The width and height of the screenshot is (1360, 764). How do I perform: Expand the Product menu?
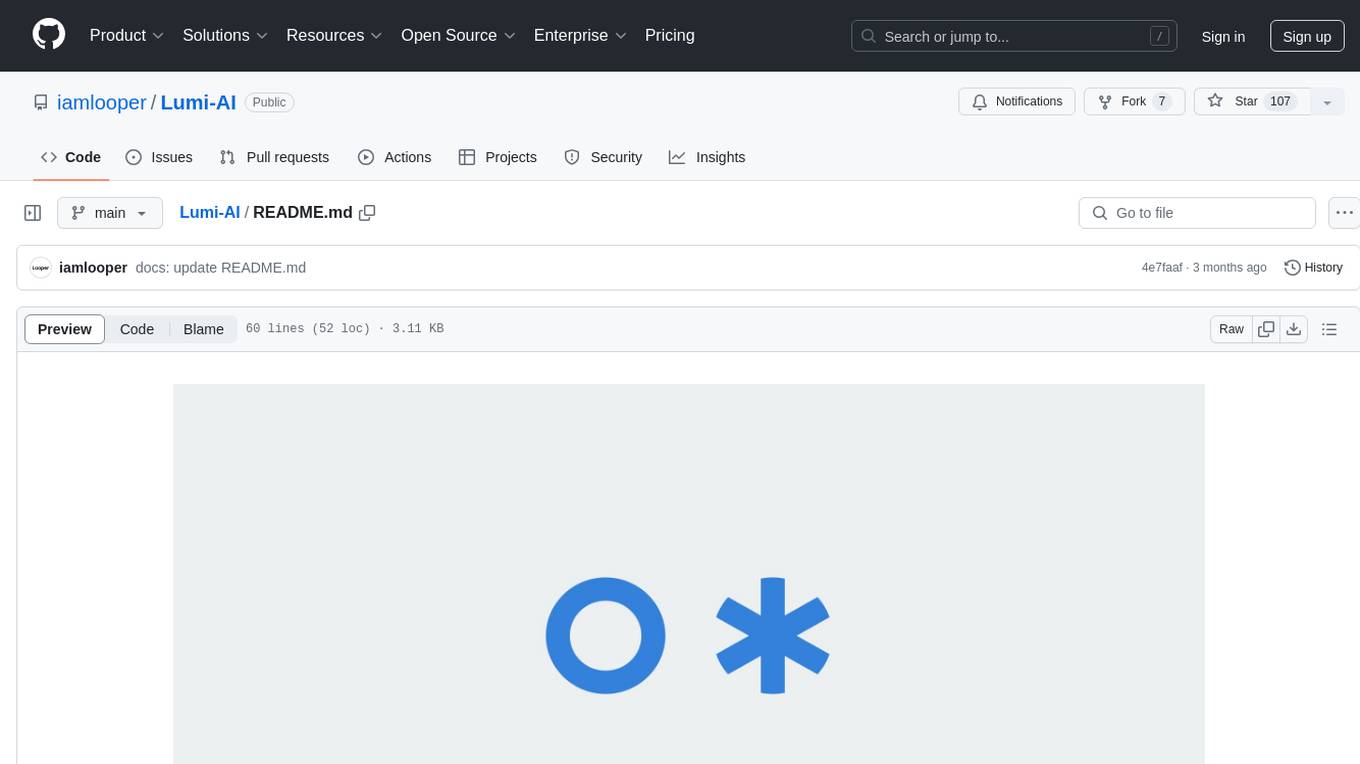127,35
